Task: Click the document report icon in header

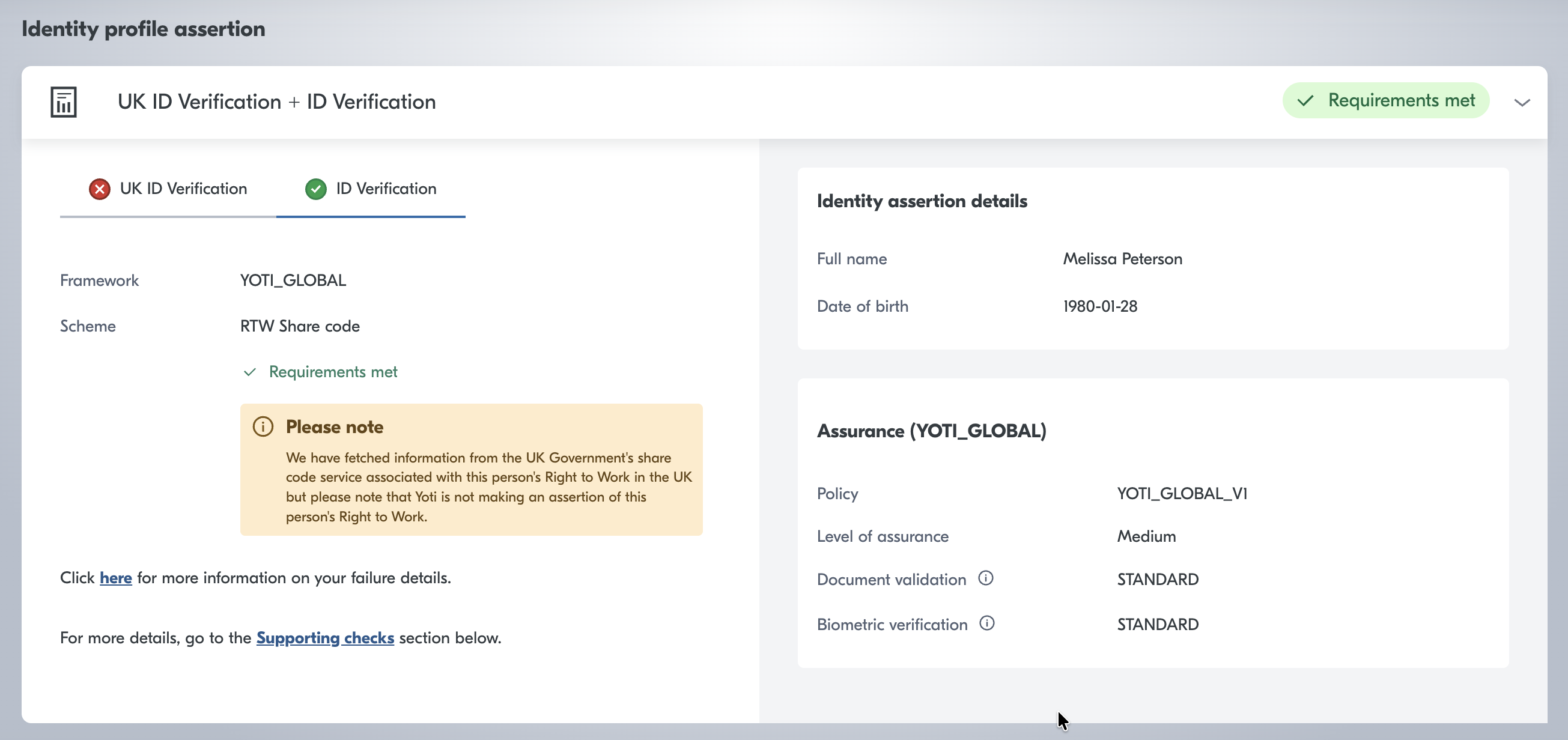Action: pos(63,102)
